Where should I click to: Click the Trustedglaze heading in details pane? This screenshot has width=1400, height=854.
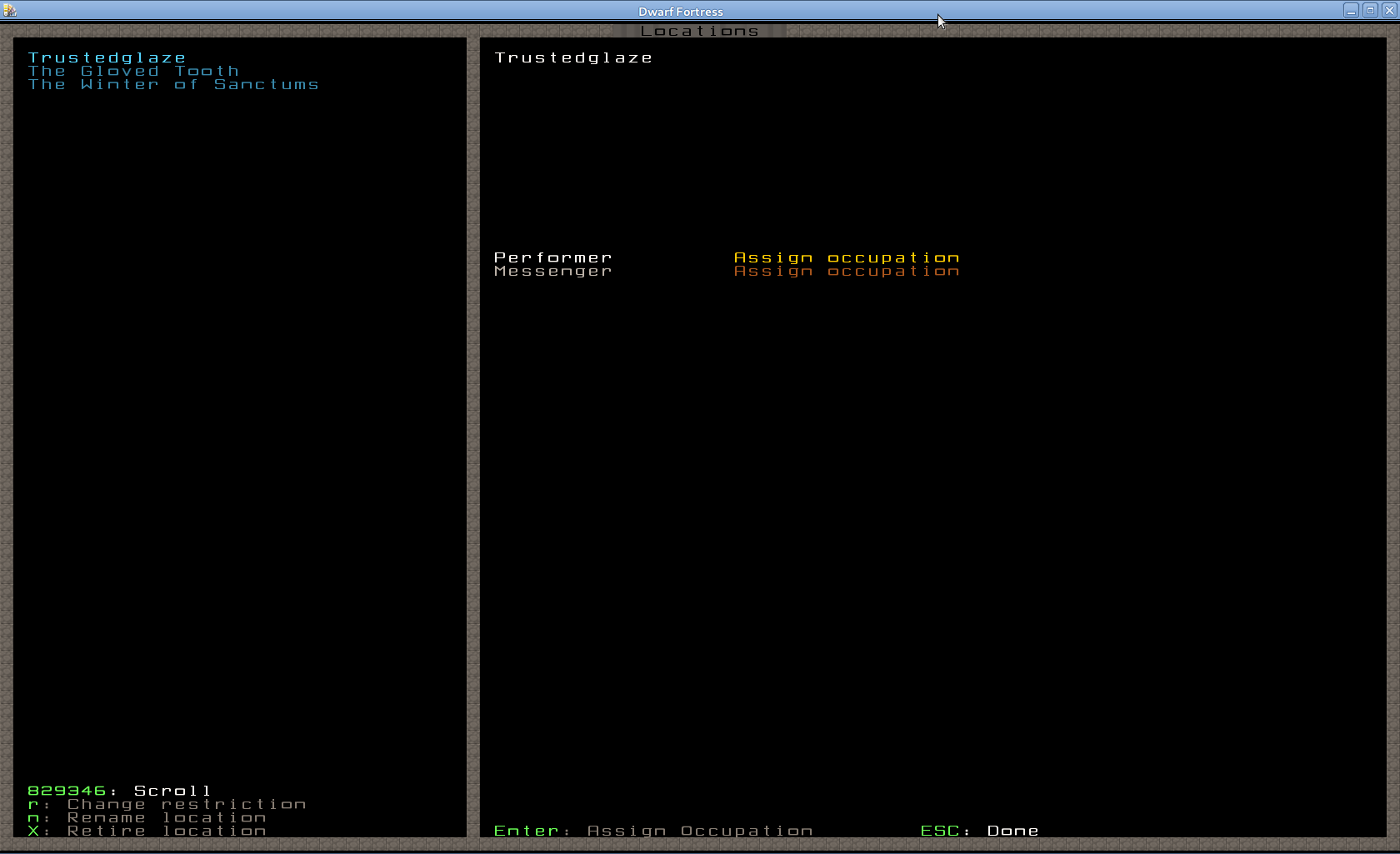(573, 57)
